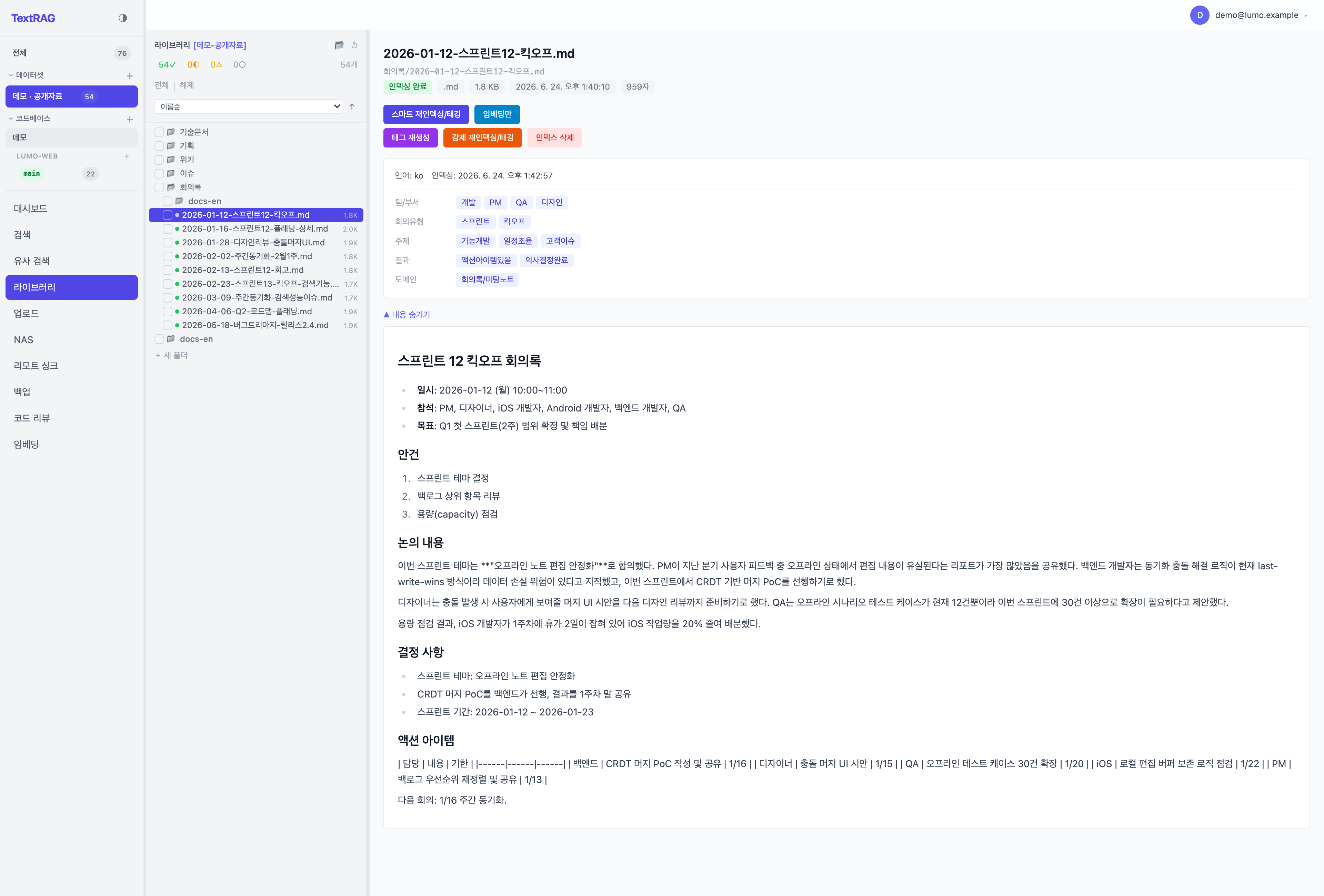
Task: Click the 전체 select-all link
Action: [161, 85]
